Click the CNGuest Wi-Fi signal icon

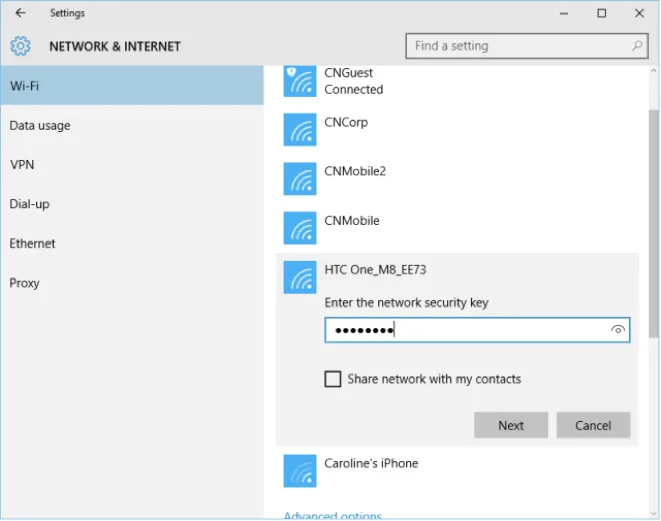300,81
